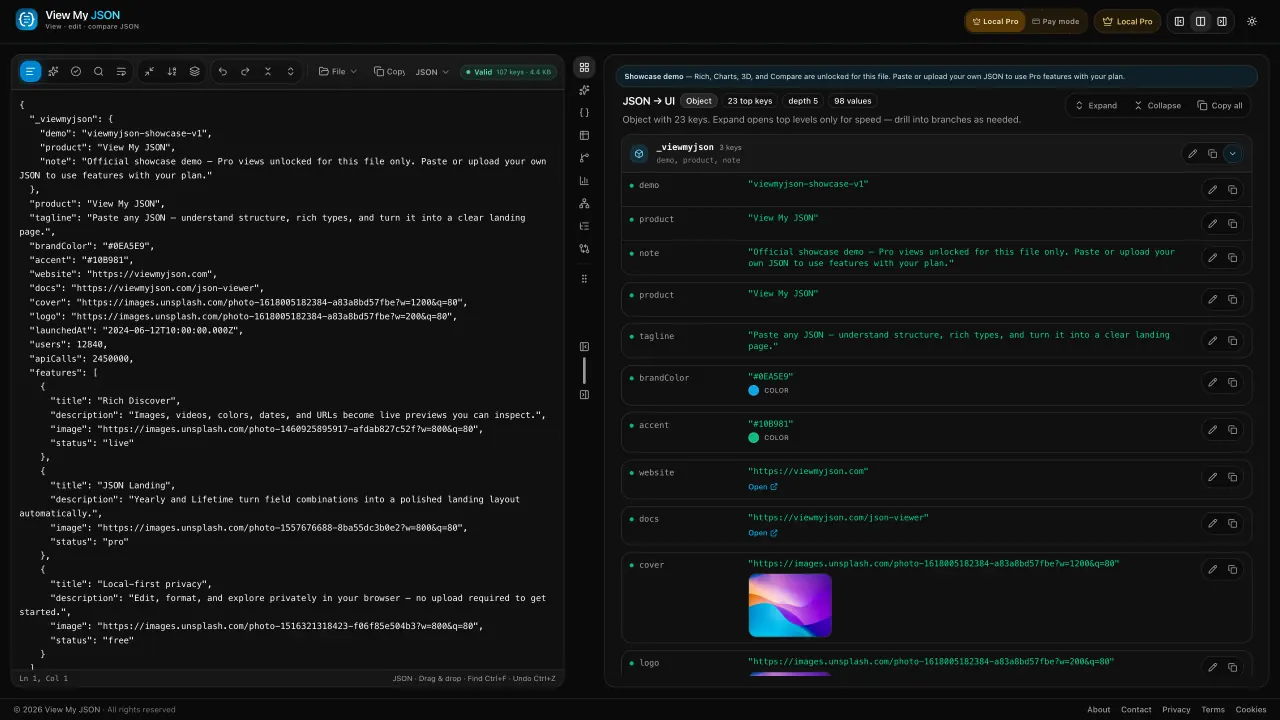The width and height of the screenshot is (1280, 720).
Task: Open the Privacy link in footer
Action: click(1176, 710)
